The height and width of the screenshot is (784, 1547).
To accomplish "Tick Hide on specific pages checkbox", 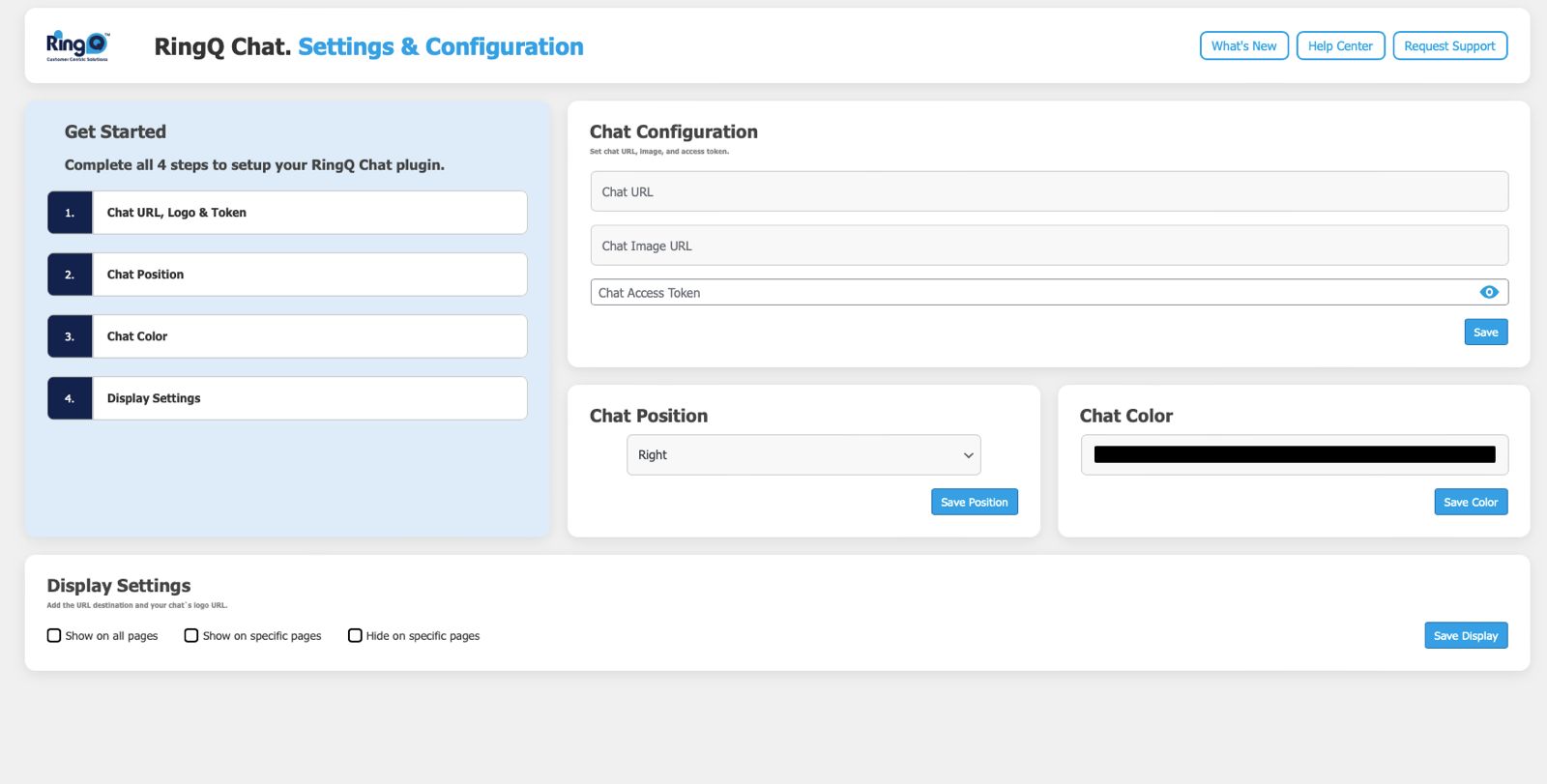I will 355,635.
